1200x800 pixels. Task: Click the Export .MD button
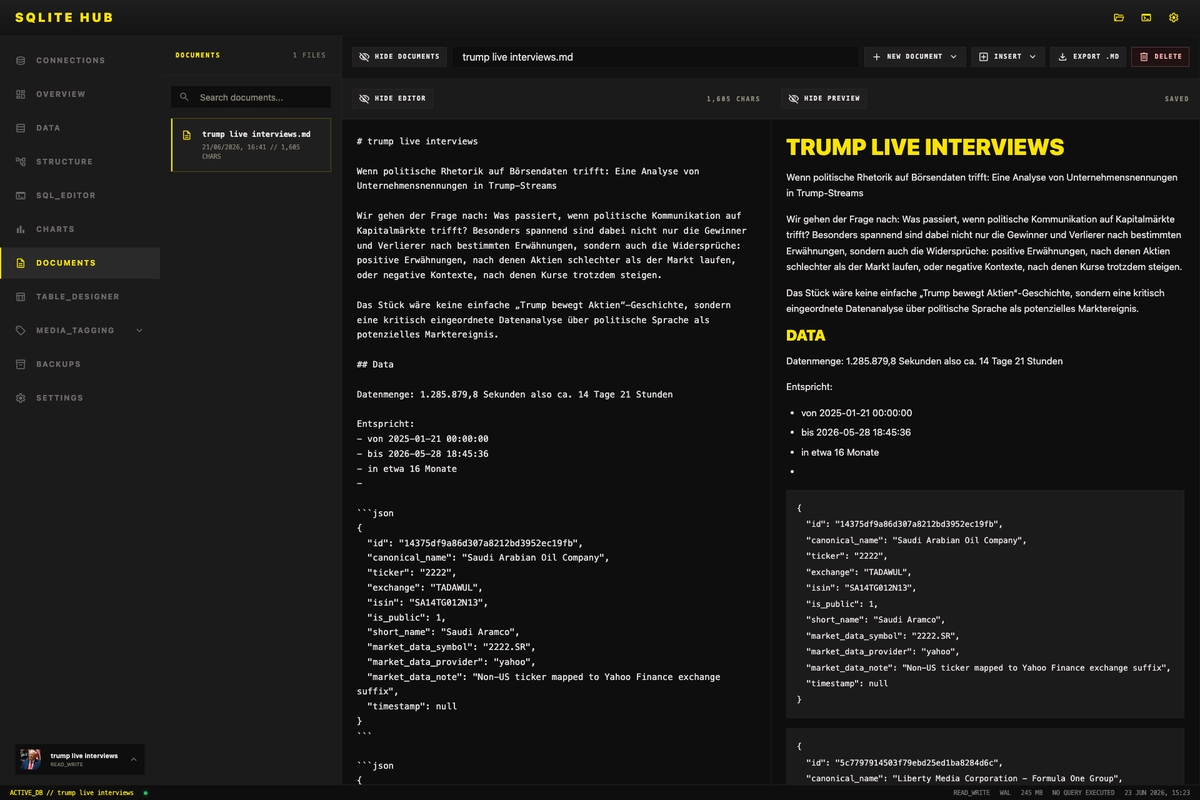point(1088,57)
